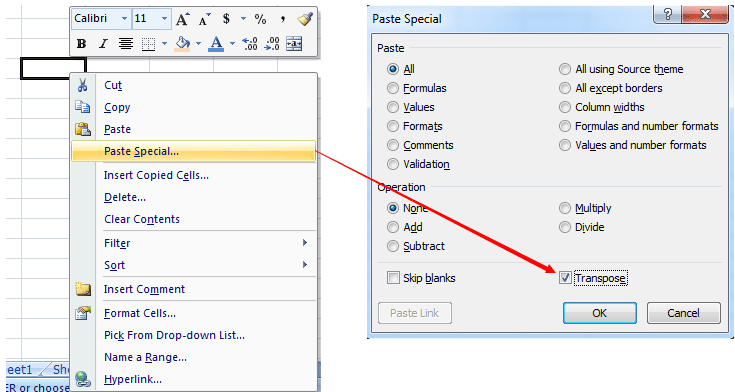This screenshot has height=392, width=735.
Task: Expand the Sort submenu arrow
Action: [x=305, y=264]
